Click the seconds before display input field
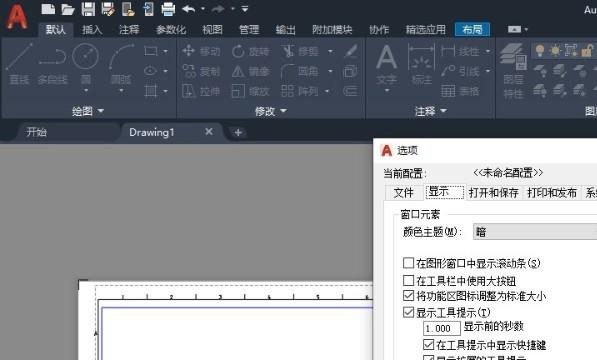 click(442, 328)
